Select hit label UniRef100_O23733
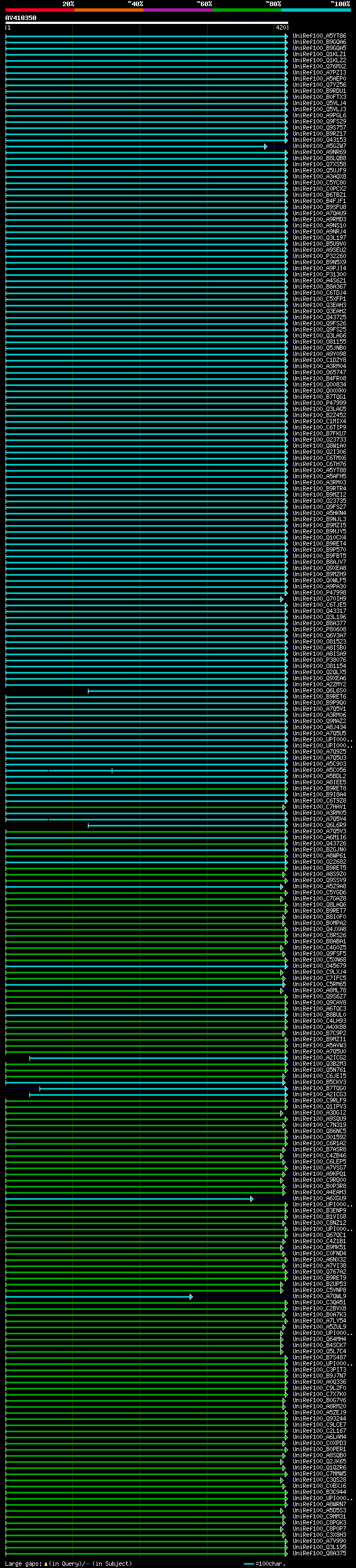 point(319,439)
